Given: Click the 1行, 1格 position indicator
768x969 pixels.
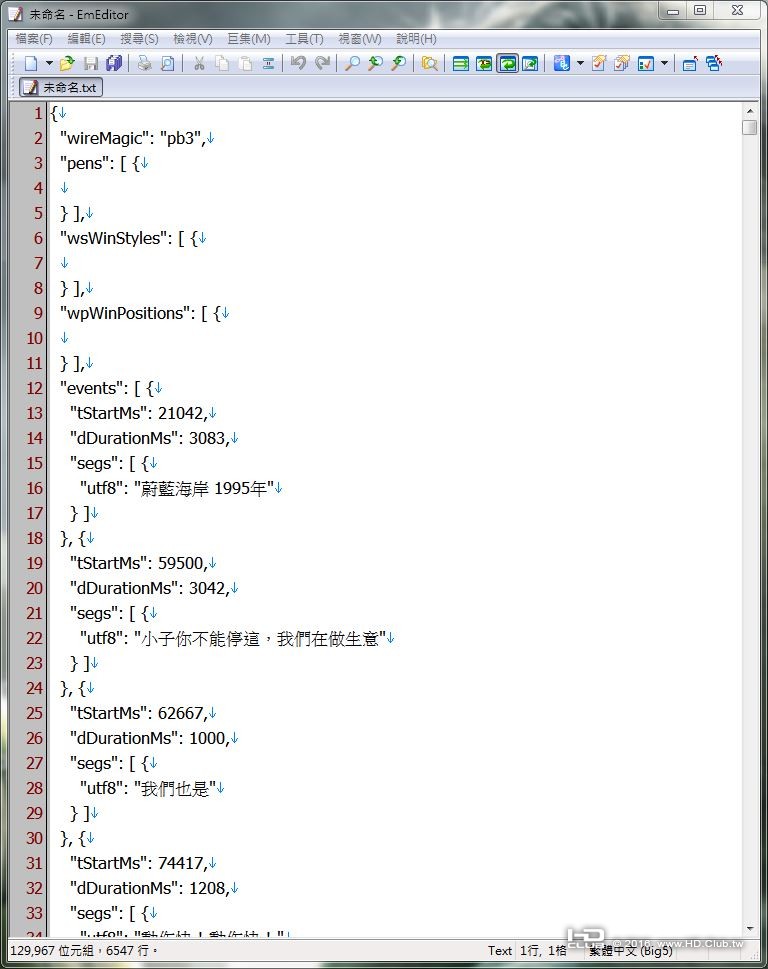Looking at the screenshot, I should pyautogui.click(x=542, y=951).
